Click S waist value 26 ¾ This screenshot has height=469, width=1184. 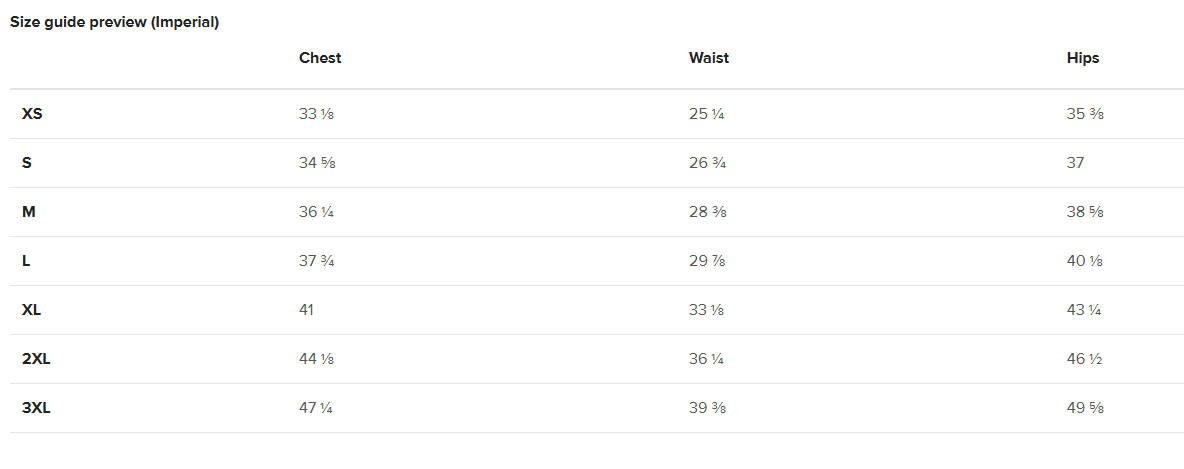pyautogui.click(x=706, y=163)
